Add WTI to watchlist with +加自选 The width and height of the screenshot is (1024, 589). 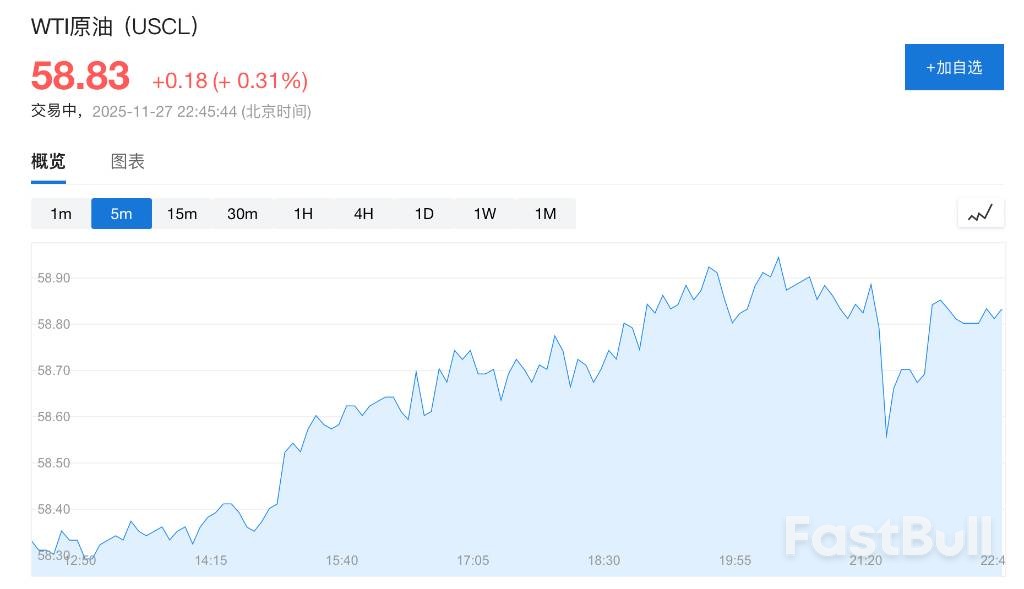[954, 68]
